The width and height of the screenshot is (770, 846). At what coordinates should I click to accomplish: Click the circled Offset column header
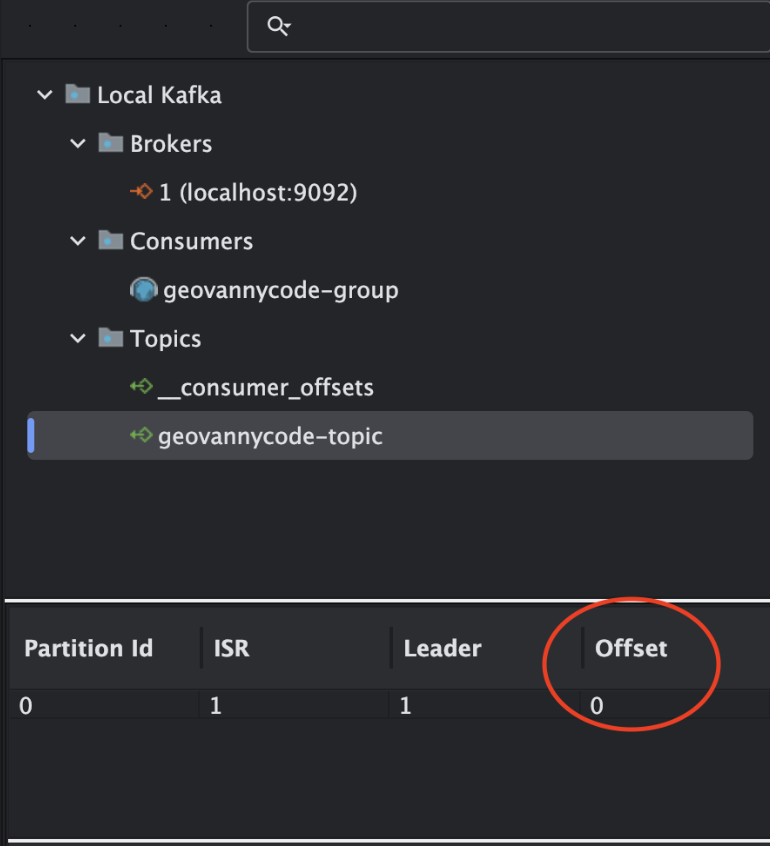(x=631, y=648)
